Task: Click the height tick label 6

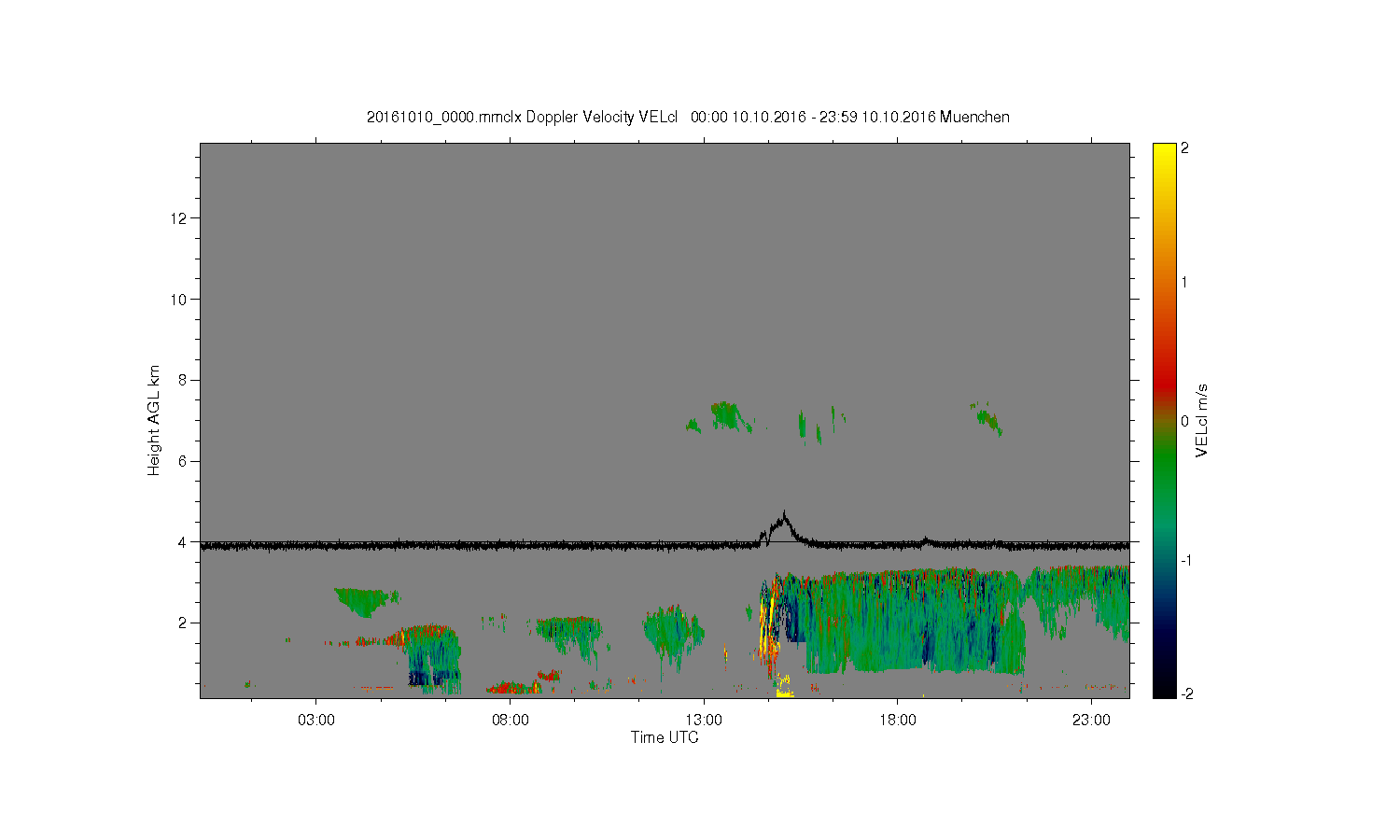Action: coord(183,461)
